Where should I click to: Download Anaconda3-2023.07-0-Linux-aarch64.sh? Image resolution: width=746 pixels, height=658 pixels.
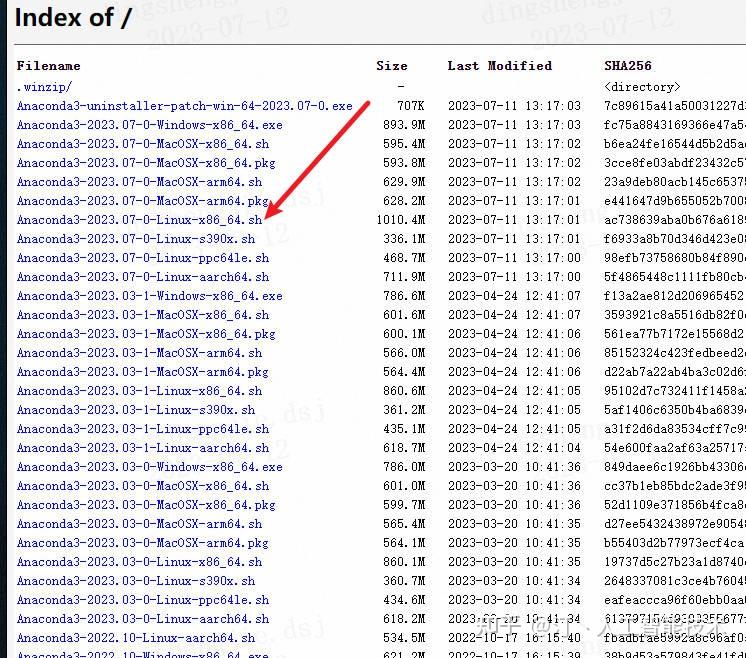point(143,277)
